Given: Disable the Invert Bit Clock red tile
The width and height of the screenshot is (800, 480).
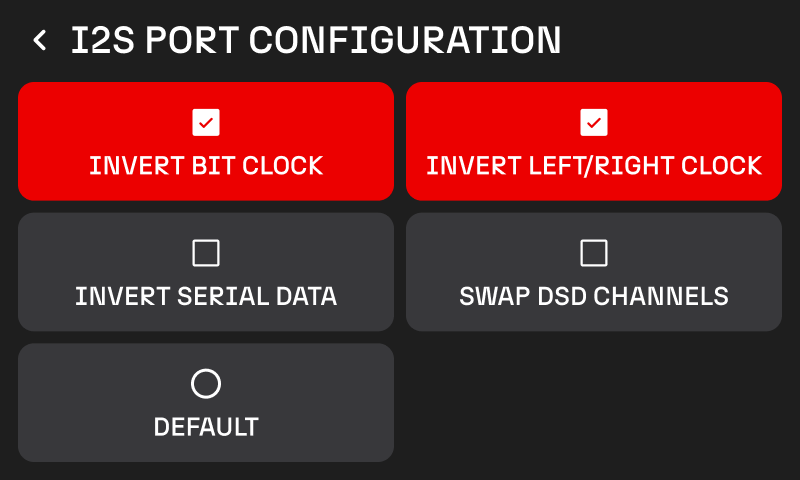Looking at the screenshot, I should click(x=206, y=141).
